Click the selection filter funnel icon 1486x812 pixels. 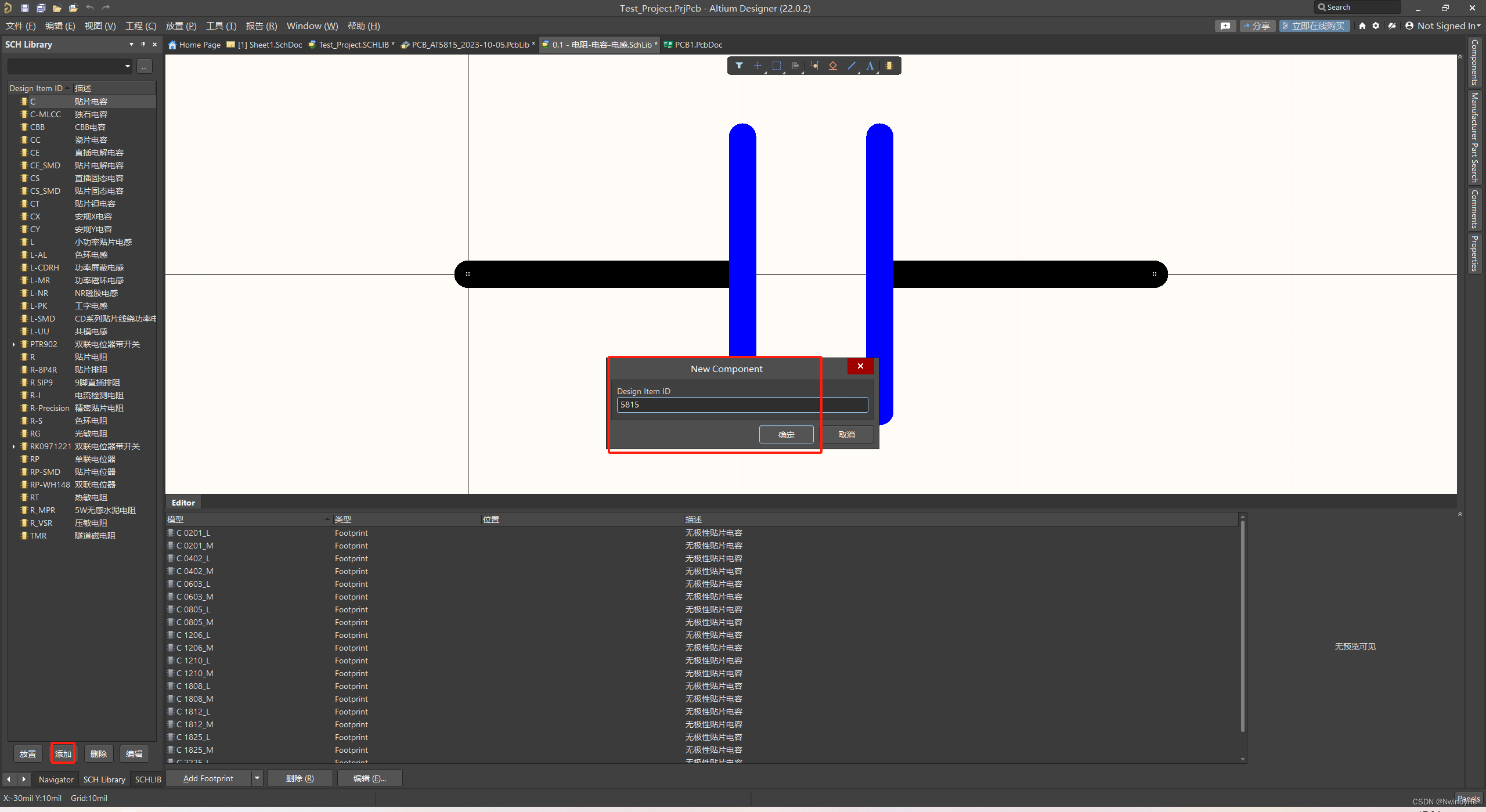pos(739,66)
